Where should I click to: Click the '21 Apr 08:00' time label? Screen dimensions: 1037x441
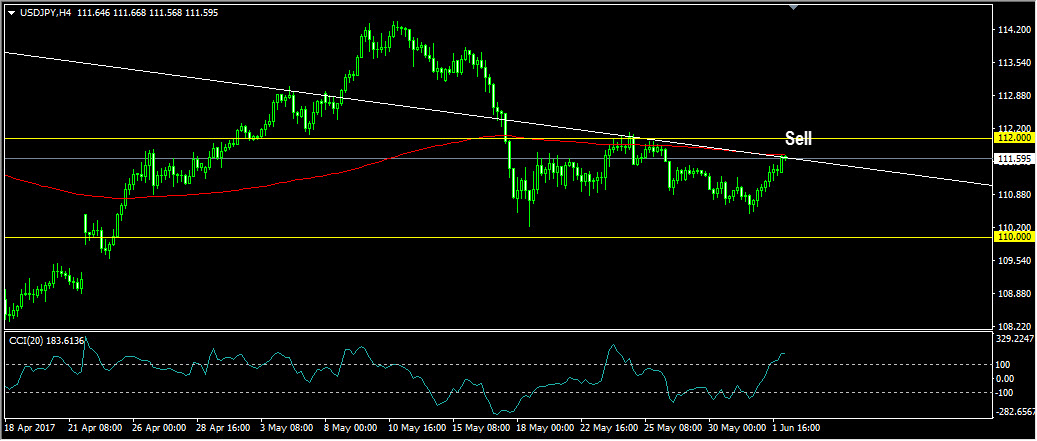(x=93, y=428)
